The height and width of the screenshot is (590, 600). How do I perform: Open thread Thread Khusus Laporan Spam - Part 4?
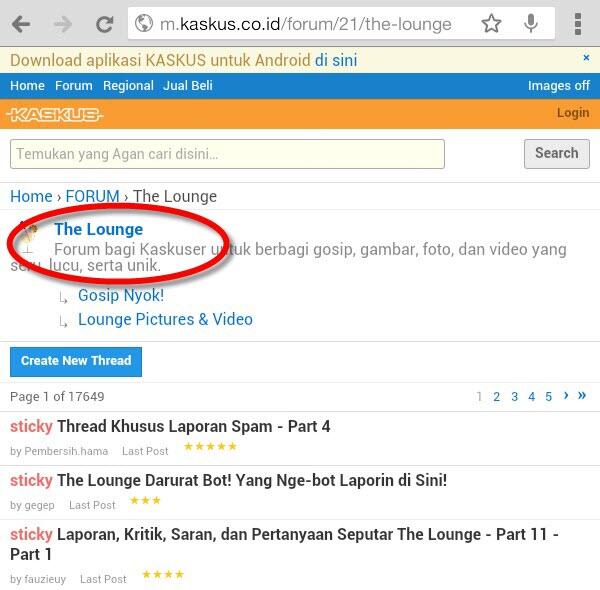[x=194, y=426]
